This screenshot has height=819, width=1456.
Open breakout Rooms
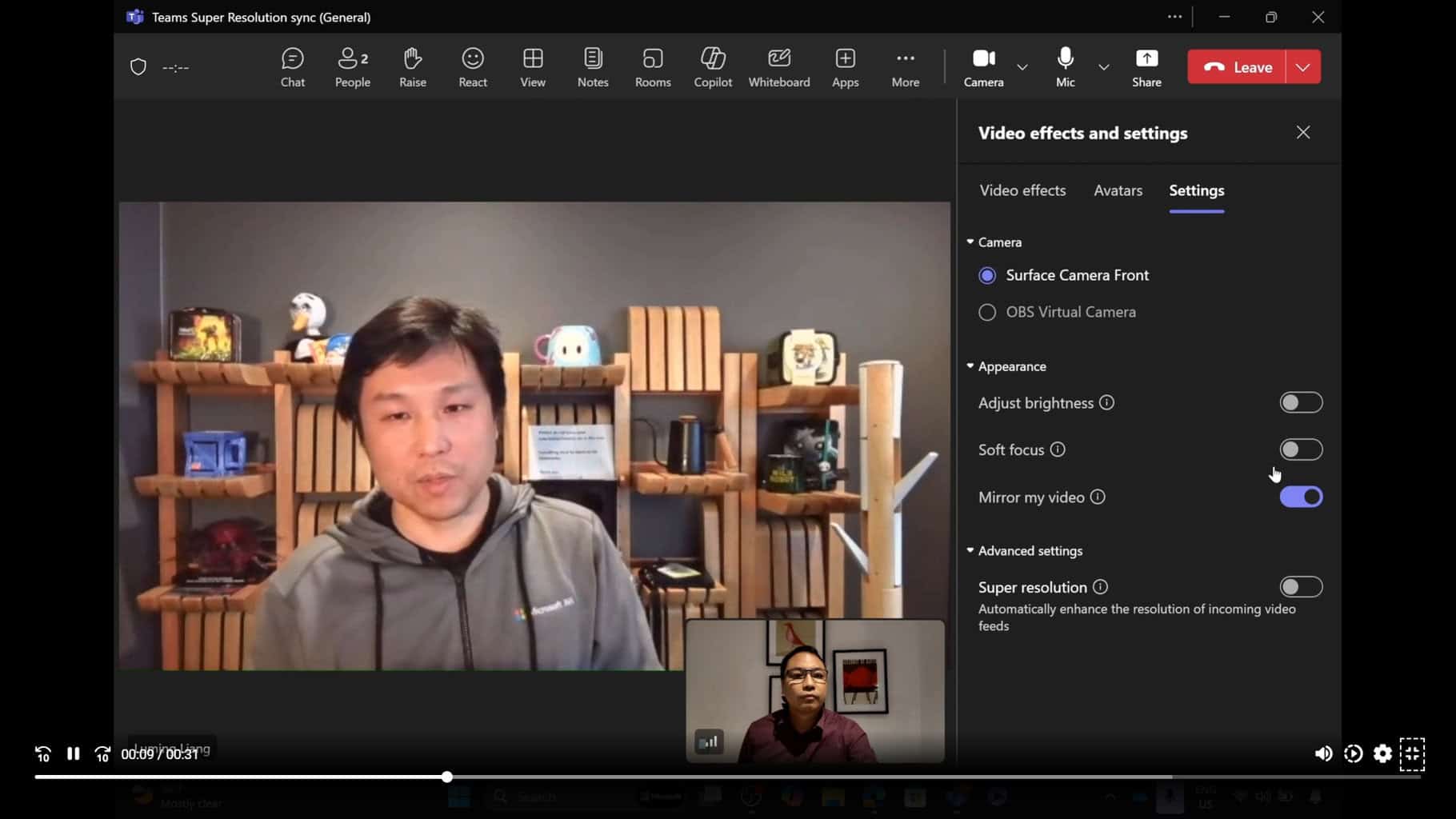pos(653,67)
